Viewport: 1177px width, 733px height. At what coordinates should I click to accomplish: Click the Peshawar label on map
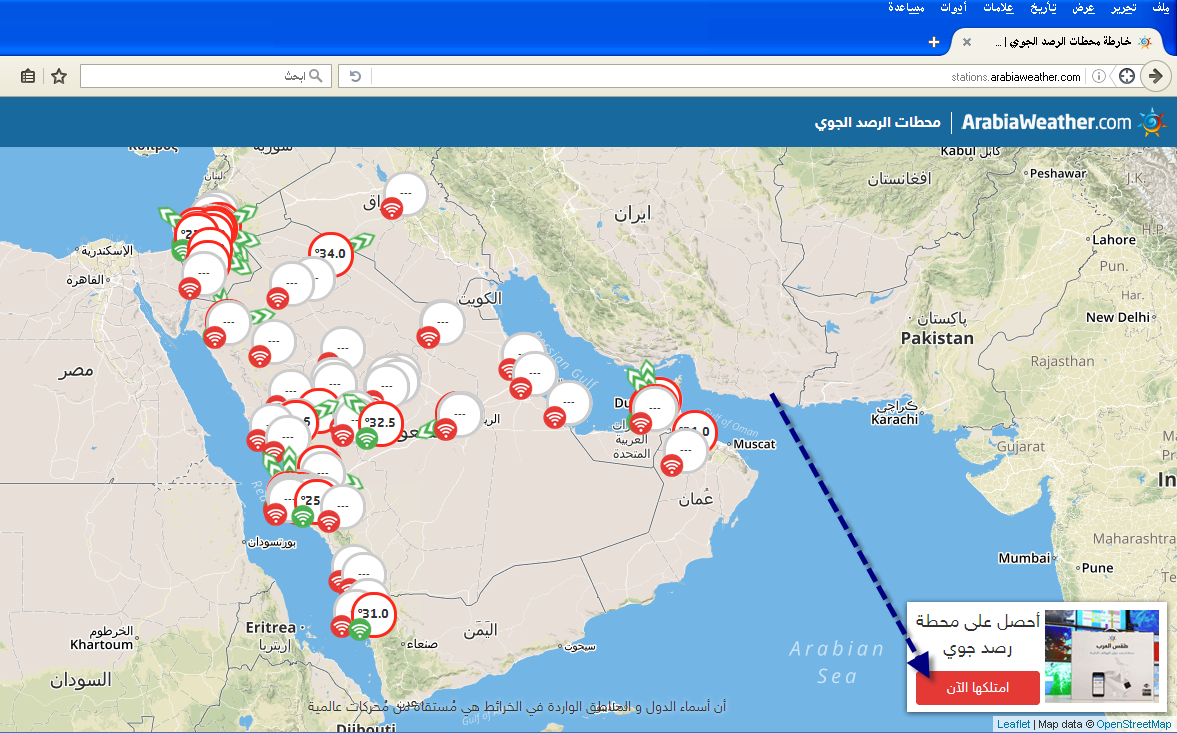1058,173
